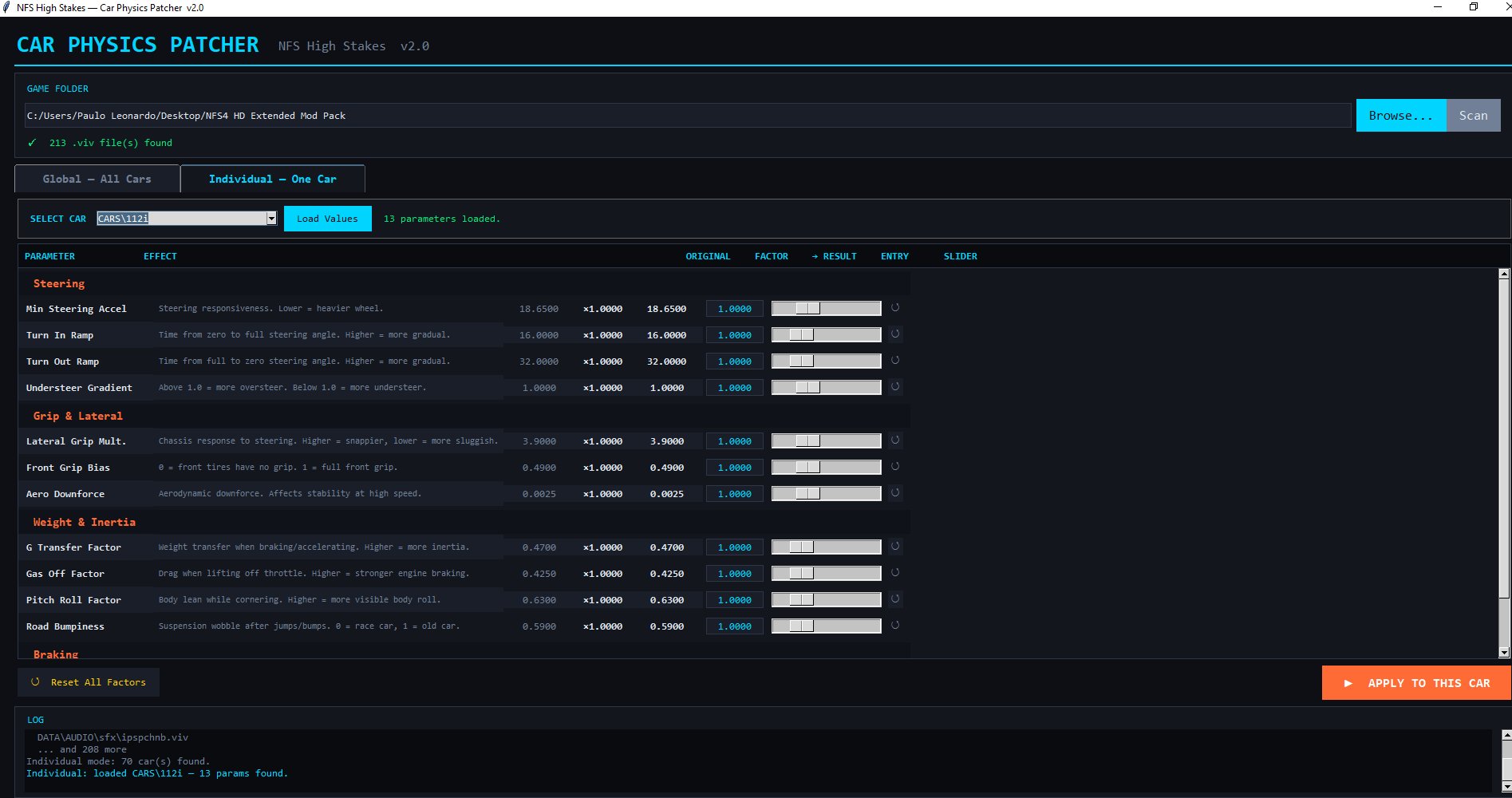Click parameter list scrollbar down arrow
This screenshot has height=798, width=1512.
(x=1504, y=652)
